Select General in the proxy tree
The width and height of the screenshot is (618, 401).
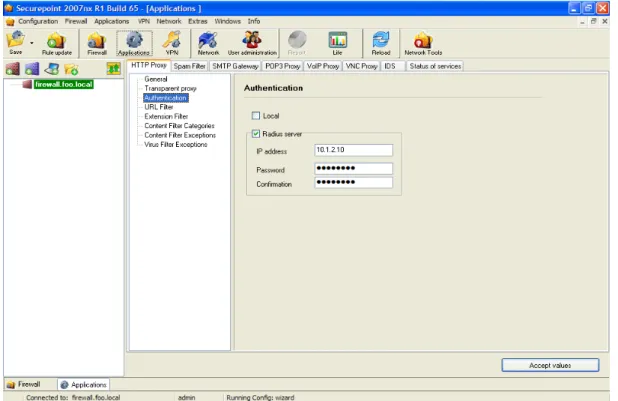click(x=156, y=79)
